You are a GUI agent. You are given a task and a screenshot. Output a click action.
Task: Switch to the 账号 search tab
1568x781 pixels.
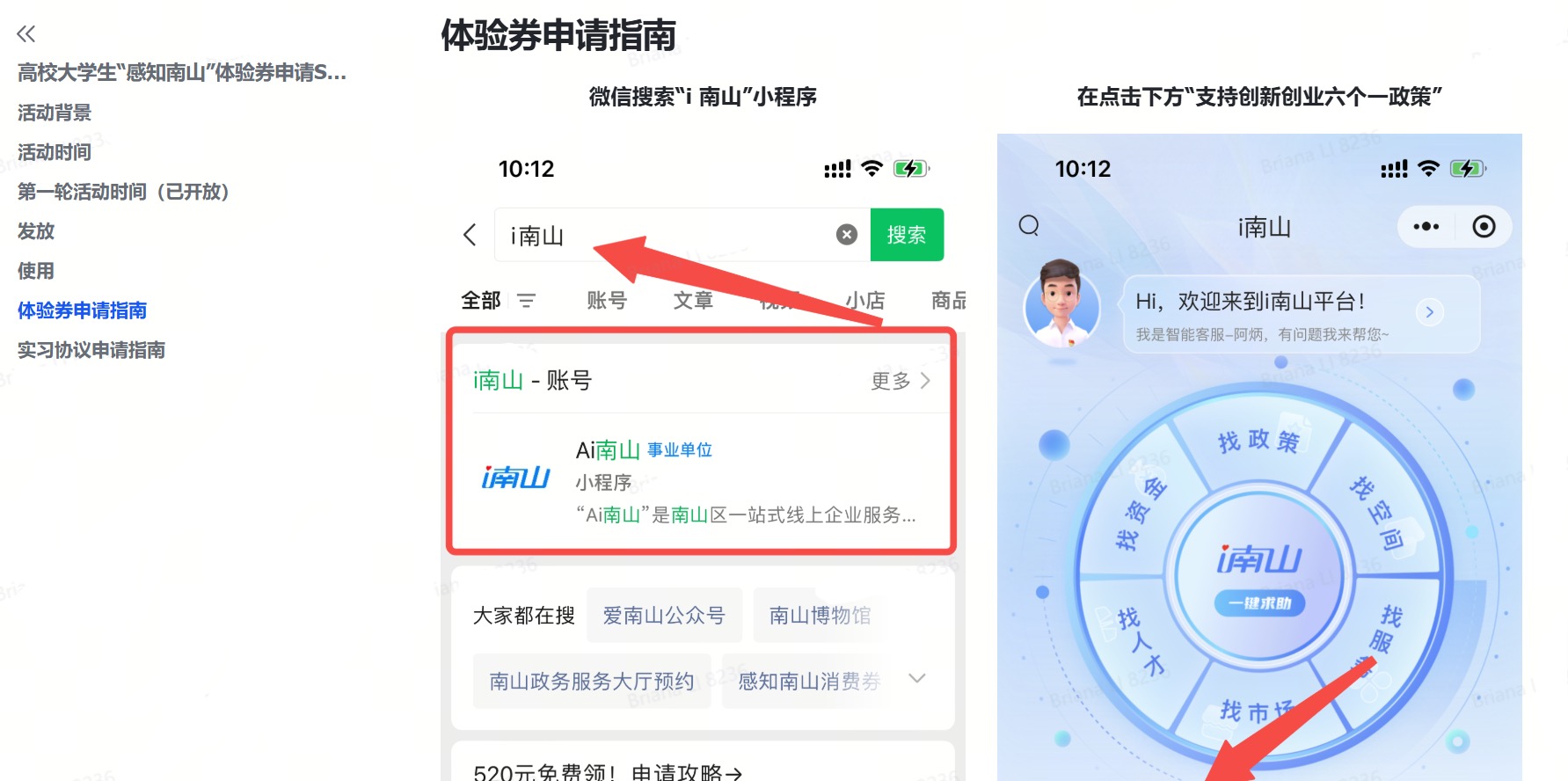coord(607,301)
